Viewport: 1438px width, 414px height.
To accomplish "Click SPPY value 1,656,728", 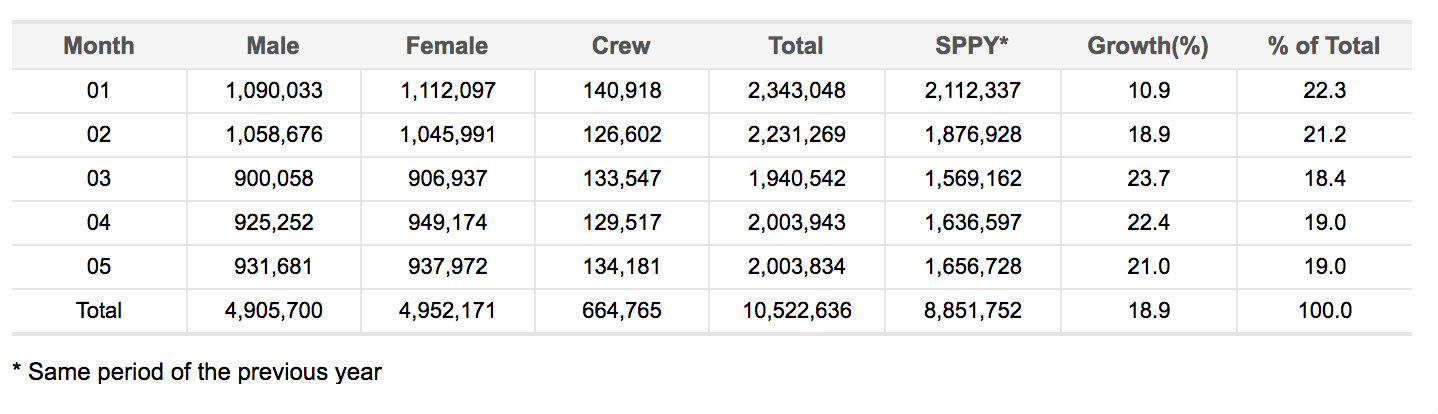I will point(972,267).
